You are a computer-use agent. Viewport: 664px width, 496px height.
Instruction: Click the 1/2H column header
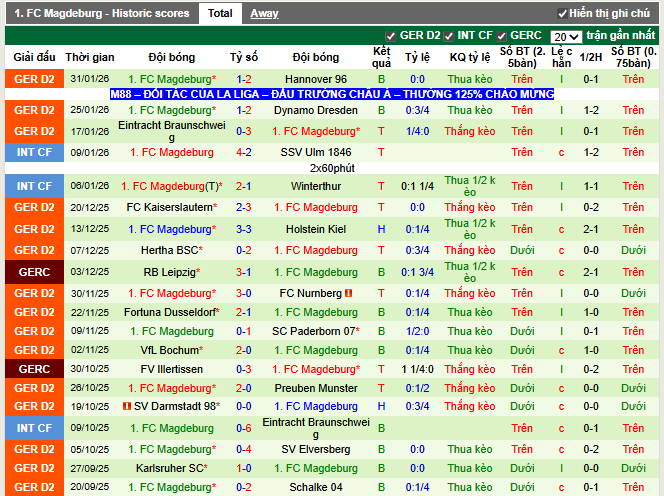coord(591,57)
